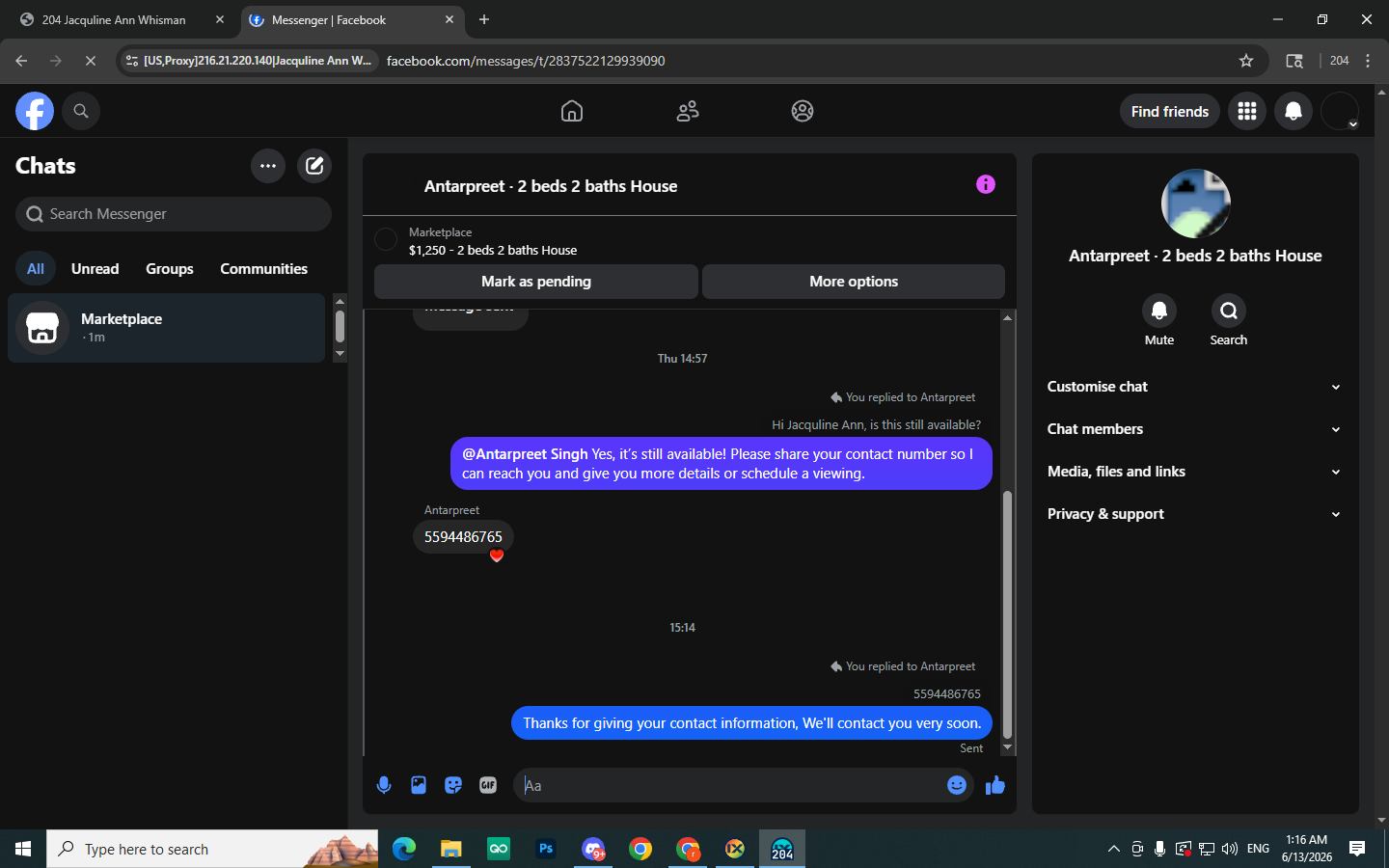The width and height of the screenshot is (1389, 868).
Task: Mute the Antarpreet conversation
Action: pos(1159,311)
